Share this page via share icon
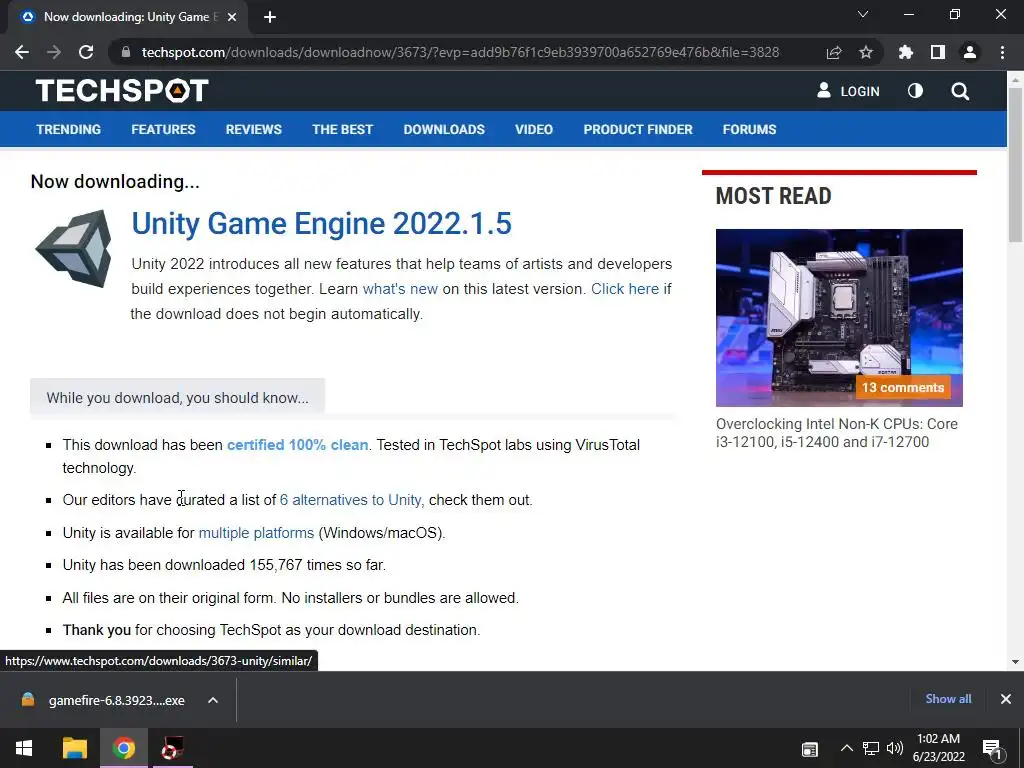Image resolution: width=1024 pixels, height=768 pixels. [834, 52]
